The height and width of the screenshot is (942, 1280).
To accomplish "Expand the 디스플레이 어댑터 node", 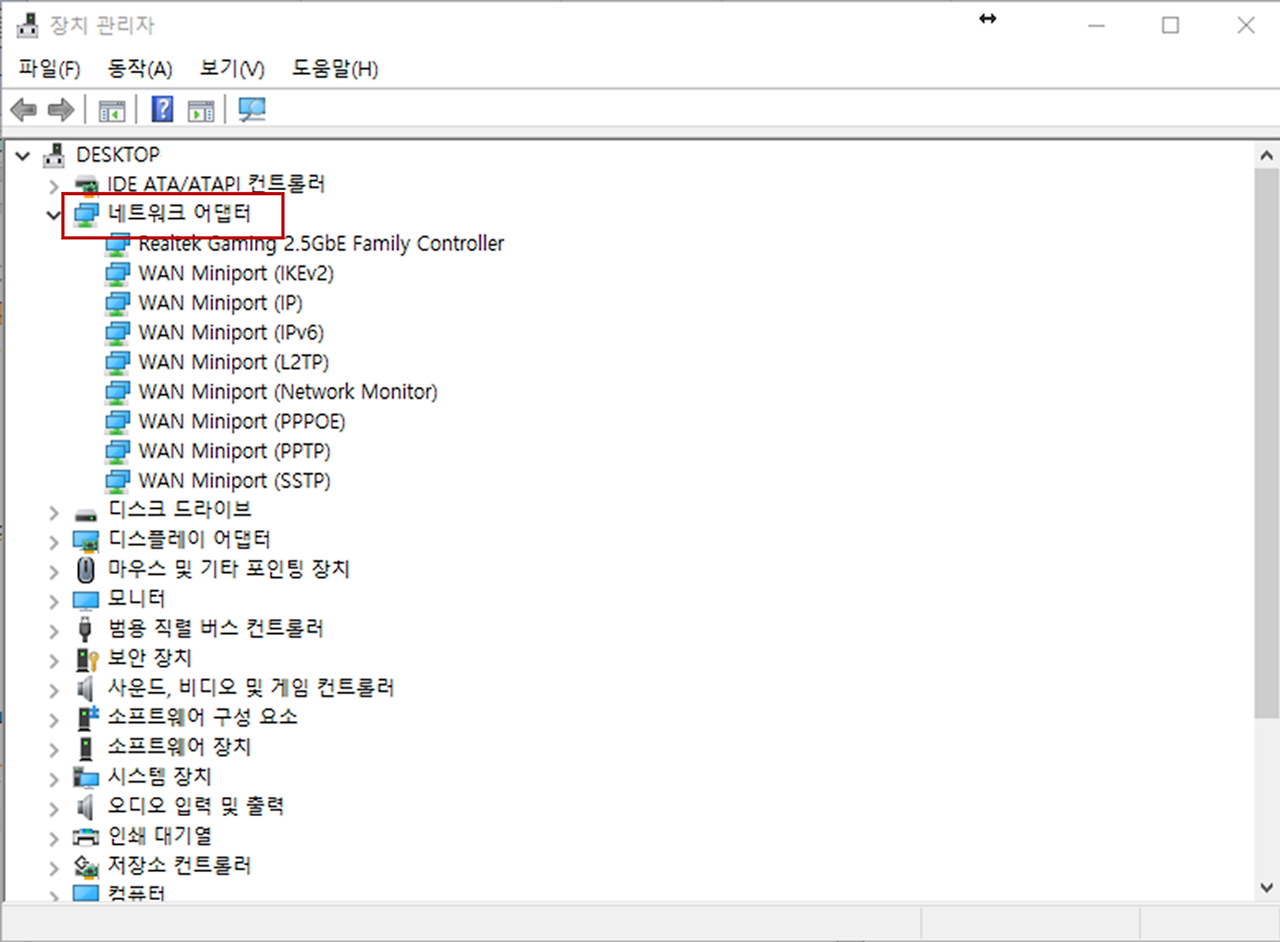I will tap(54, 540).
